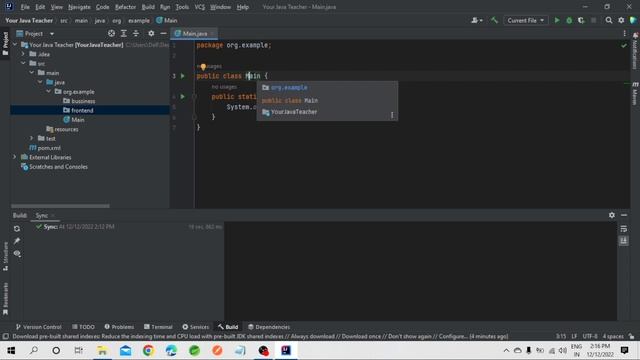640x360 pixels.
Task: Open the Refactor menu
Action: click(125, 7)
